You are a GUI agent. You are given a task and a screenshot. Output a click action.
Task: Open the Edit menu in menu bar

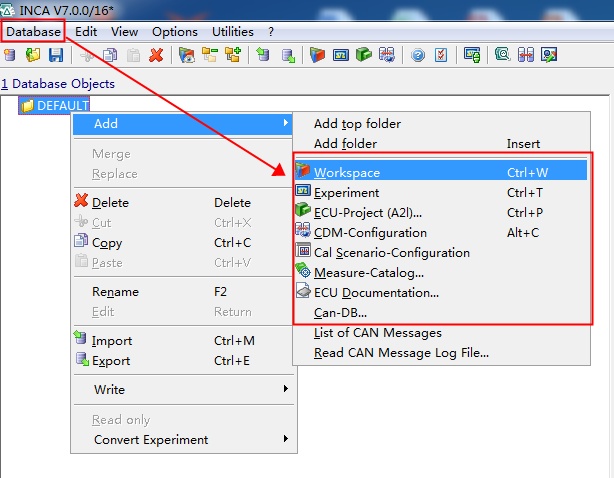86,31
